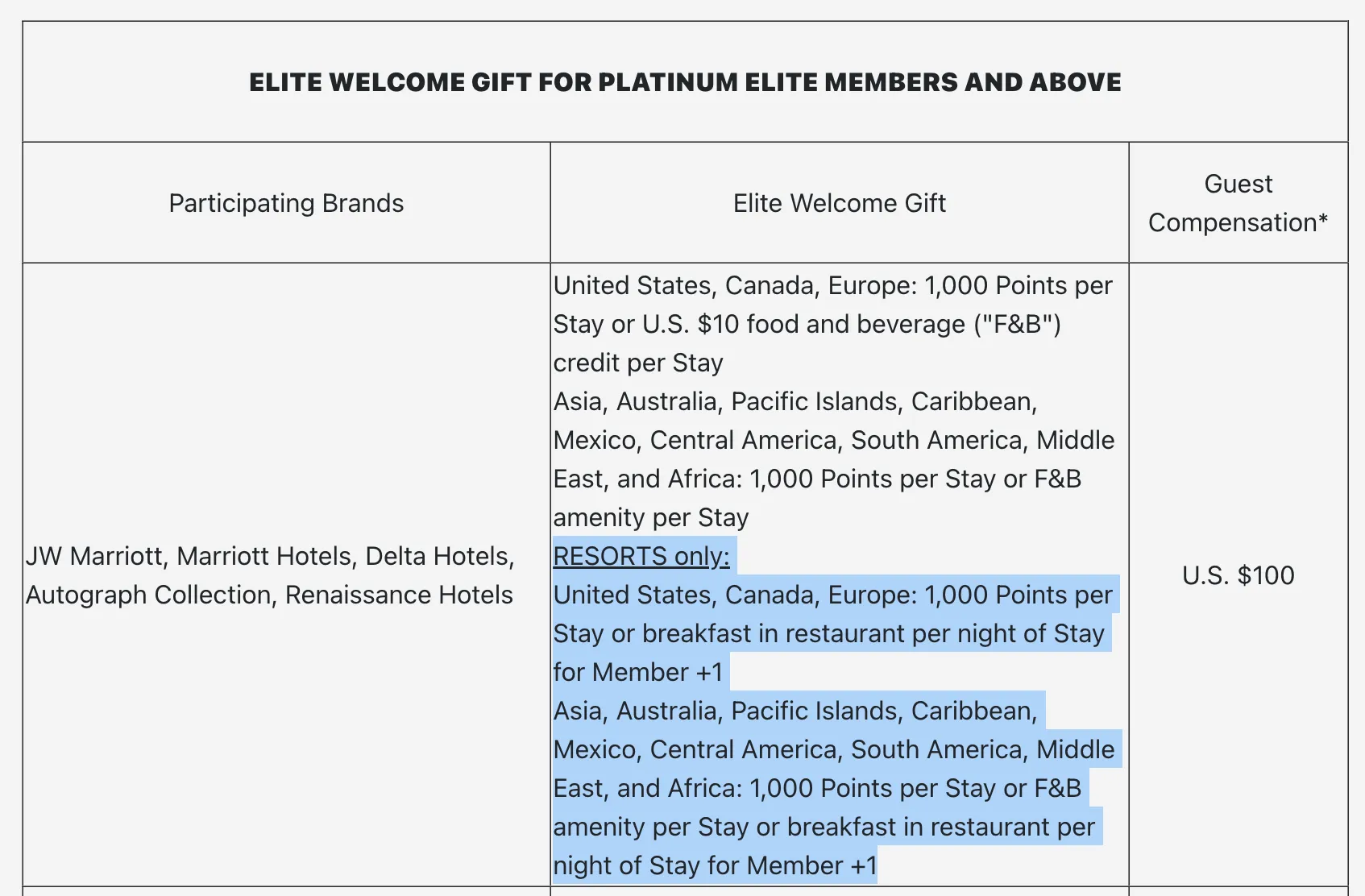Click the first 'amenity per Stay' line
1365x896 pixels.
coord(651,517)
